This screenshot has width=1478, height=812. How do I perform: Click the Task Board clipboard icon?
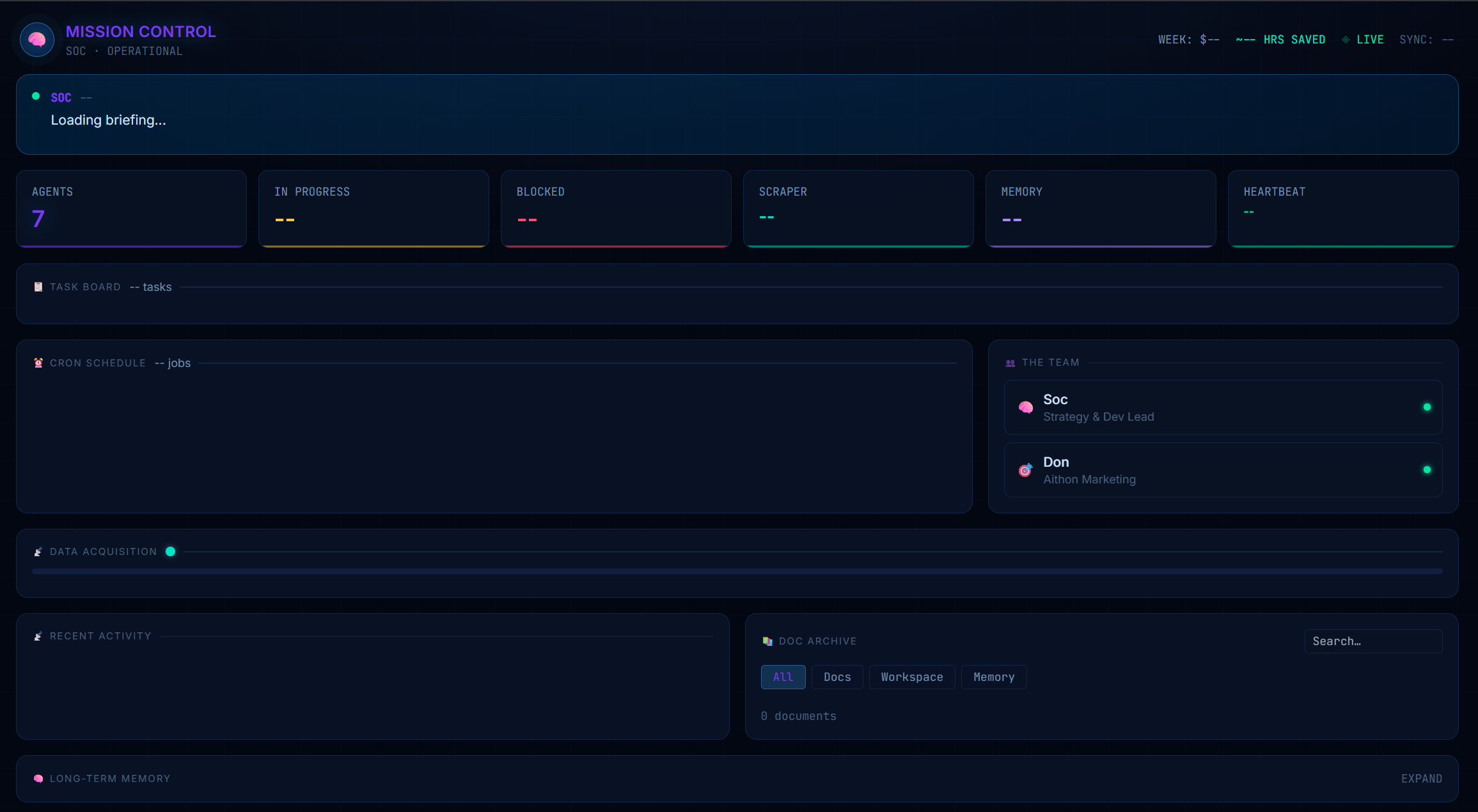[x=38, y=286]
